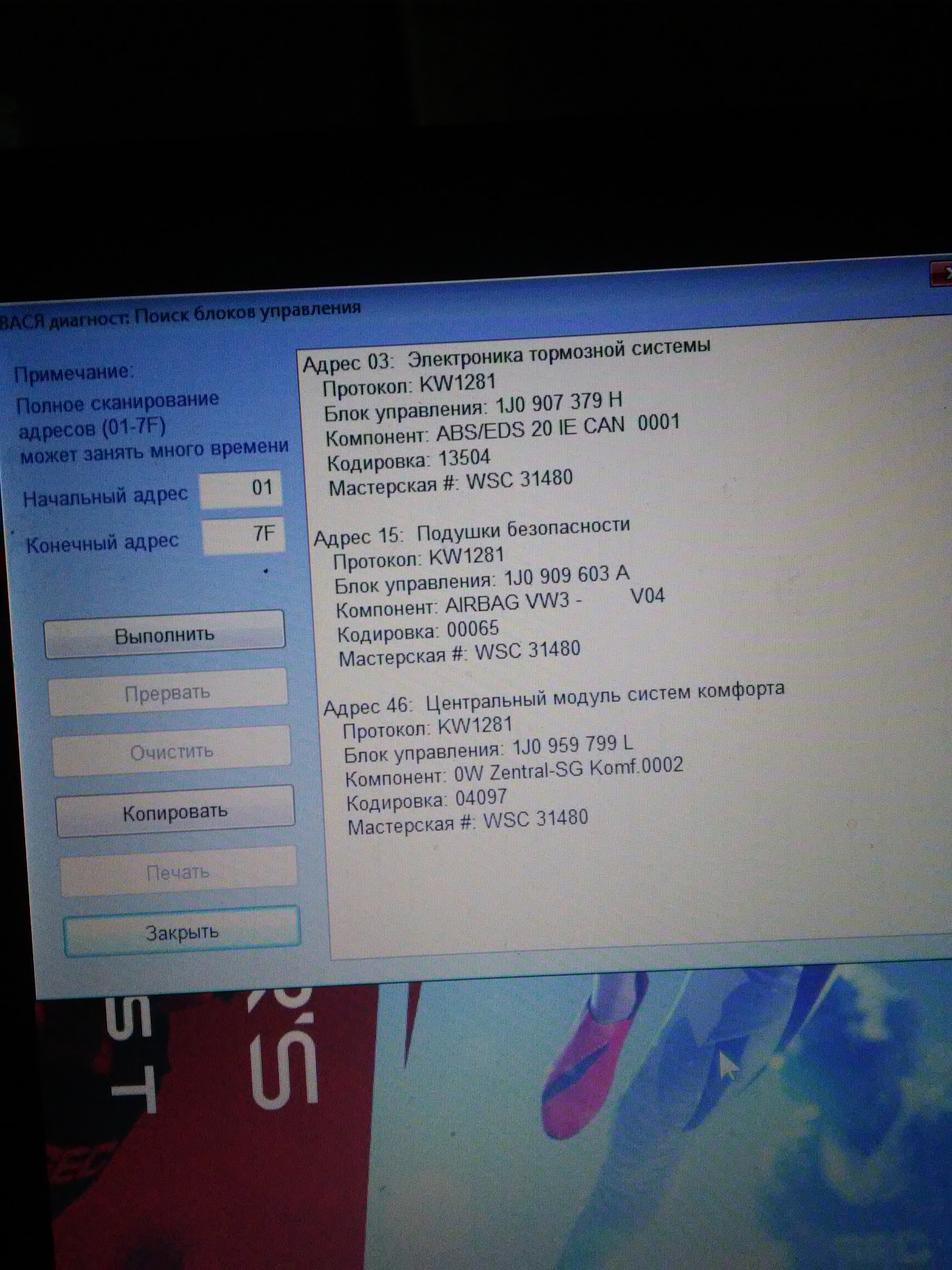Click the Выполнить button to start scan
This screenshot has width=952, height=1270.
(x=165, y=634)
